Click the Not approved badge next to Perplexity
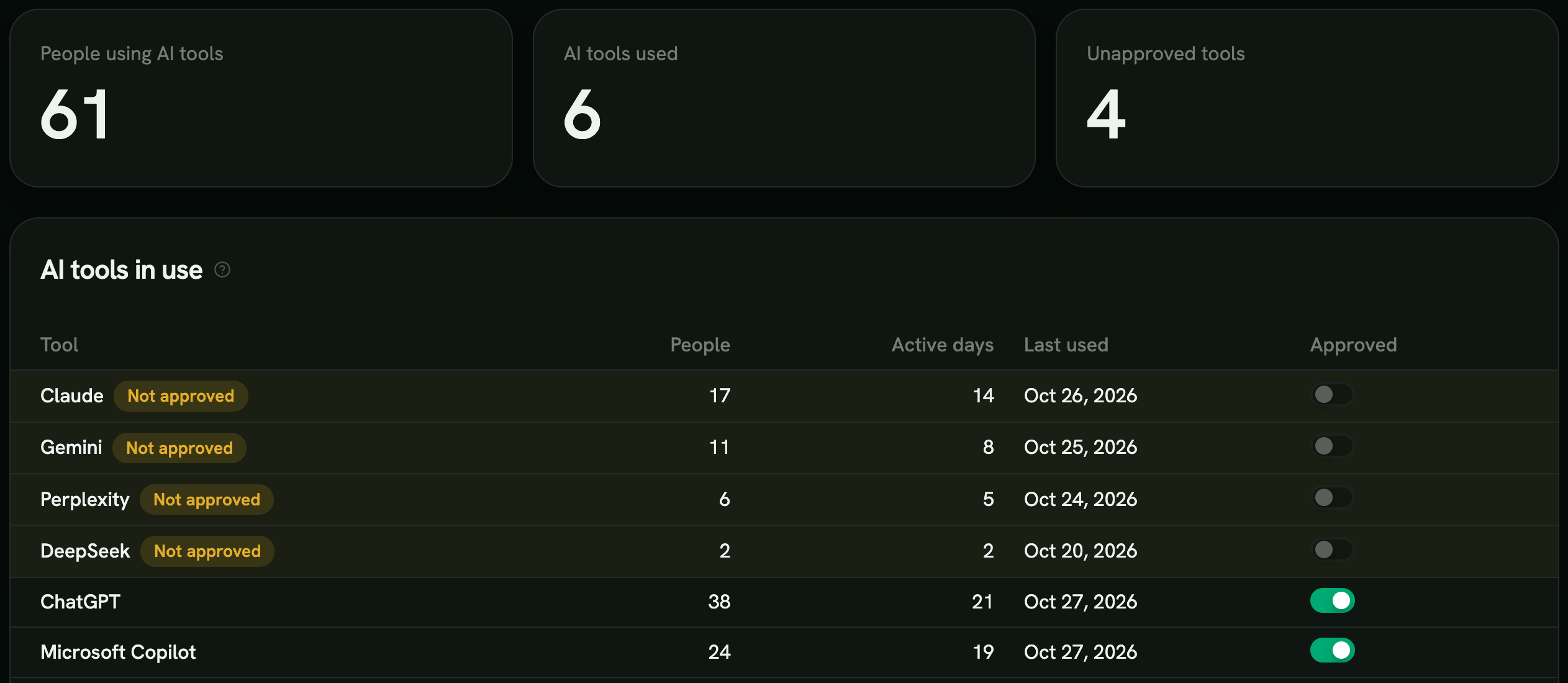The width and height of the screenshot is (1568, 683). coord(207,500)
